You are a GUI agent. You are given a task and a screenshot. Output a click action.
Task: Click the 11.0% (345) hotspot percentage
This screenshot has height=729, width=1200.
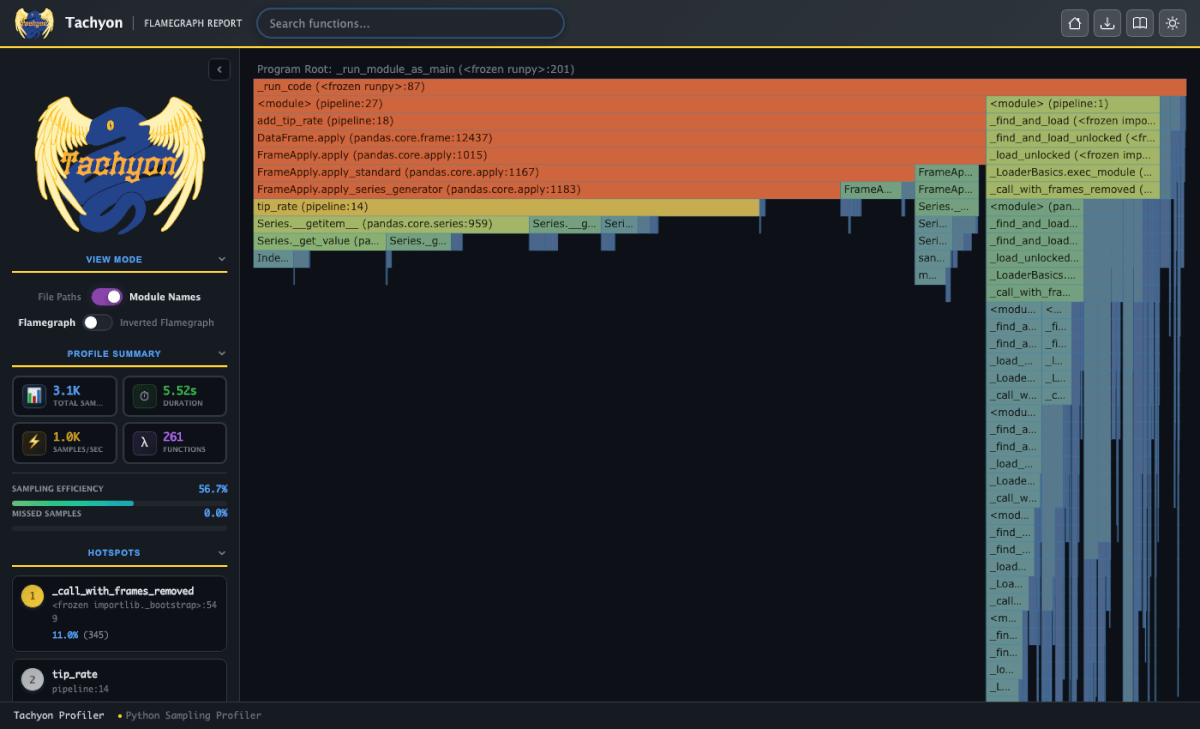coord(80,635)
